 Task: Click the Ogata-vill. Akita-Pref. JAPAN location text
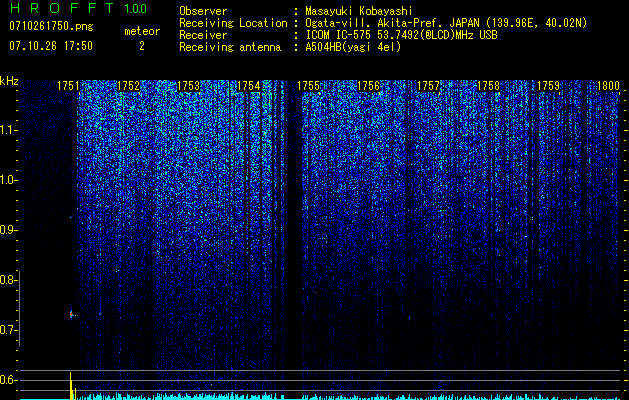446,23
